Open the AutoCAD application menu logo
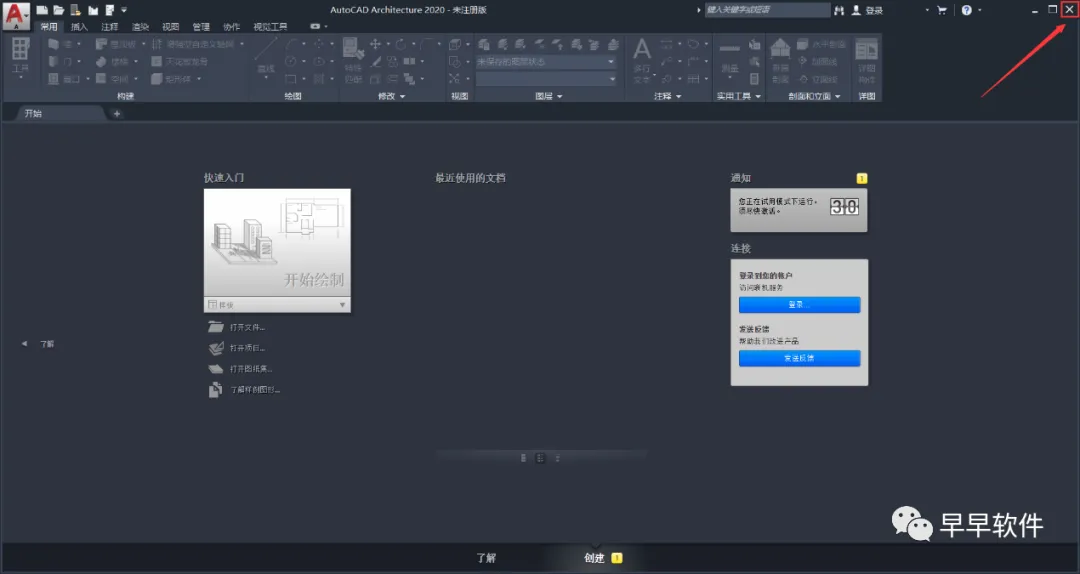 [x=16, y=14]
